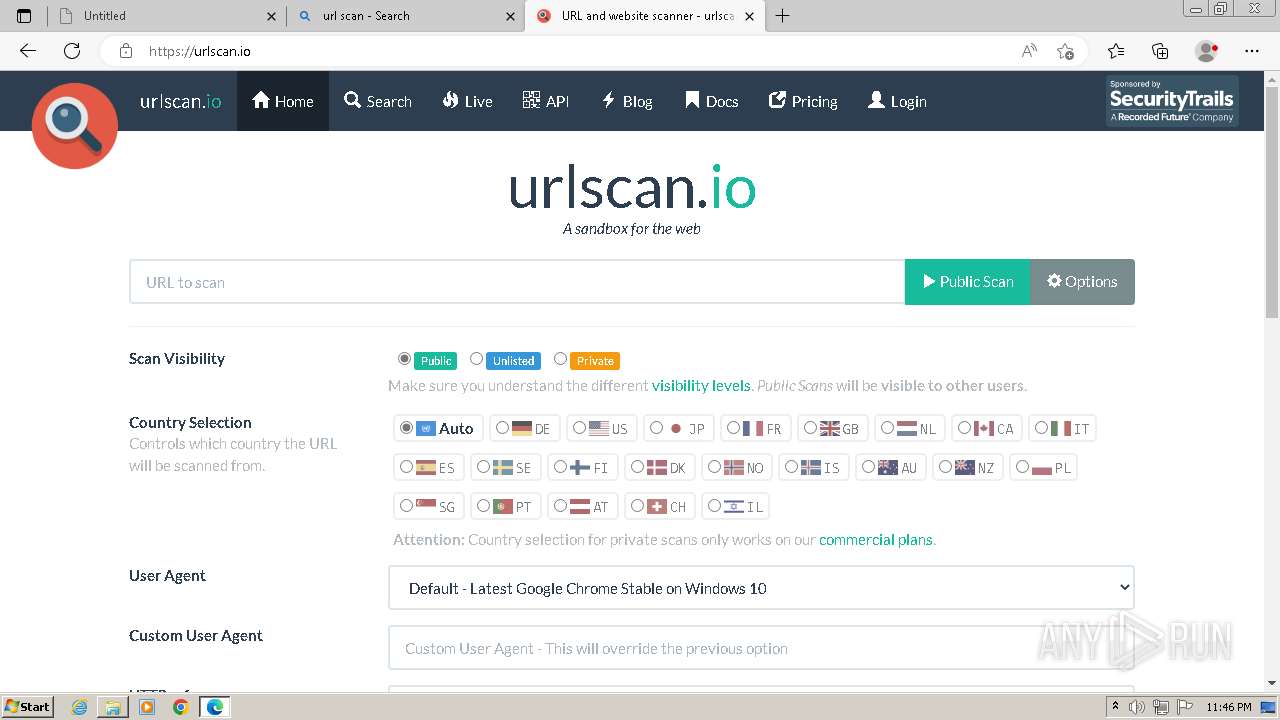Image resolution: width=1280 pixels, height=720 pixels.
Task: Select NZ country radio button
Action: point(945,467)
